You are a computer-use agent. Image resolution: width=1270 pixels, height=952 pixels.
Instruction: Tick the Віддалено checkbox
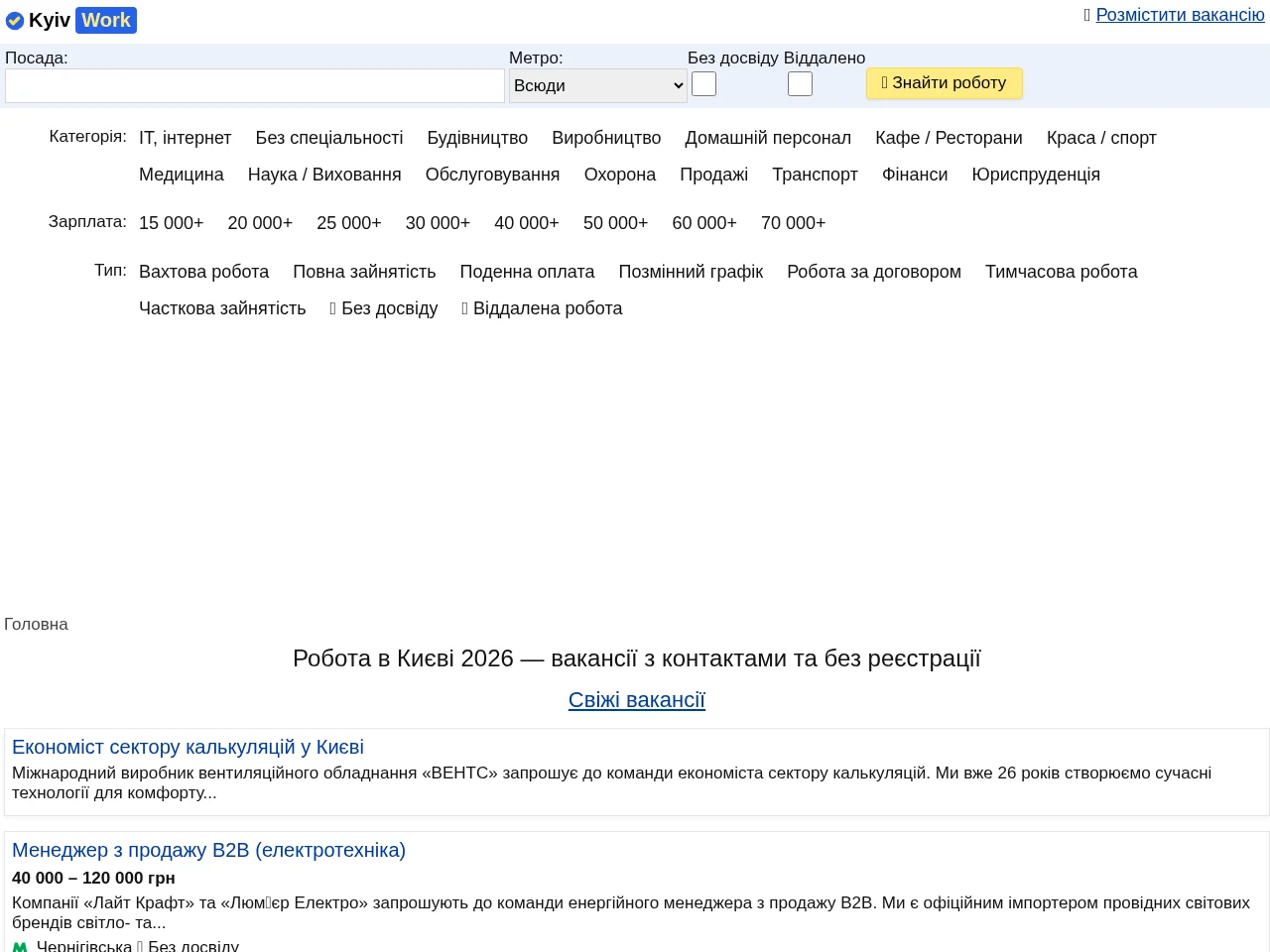click(800, 84)
